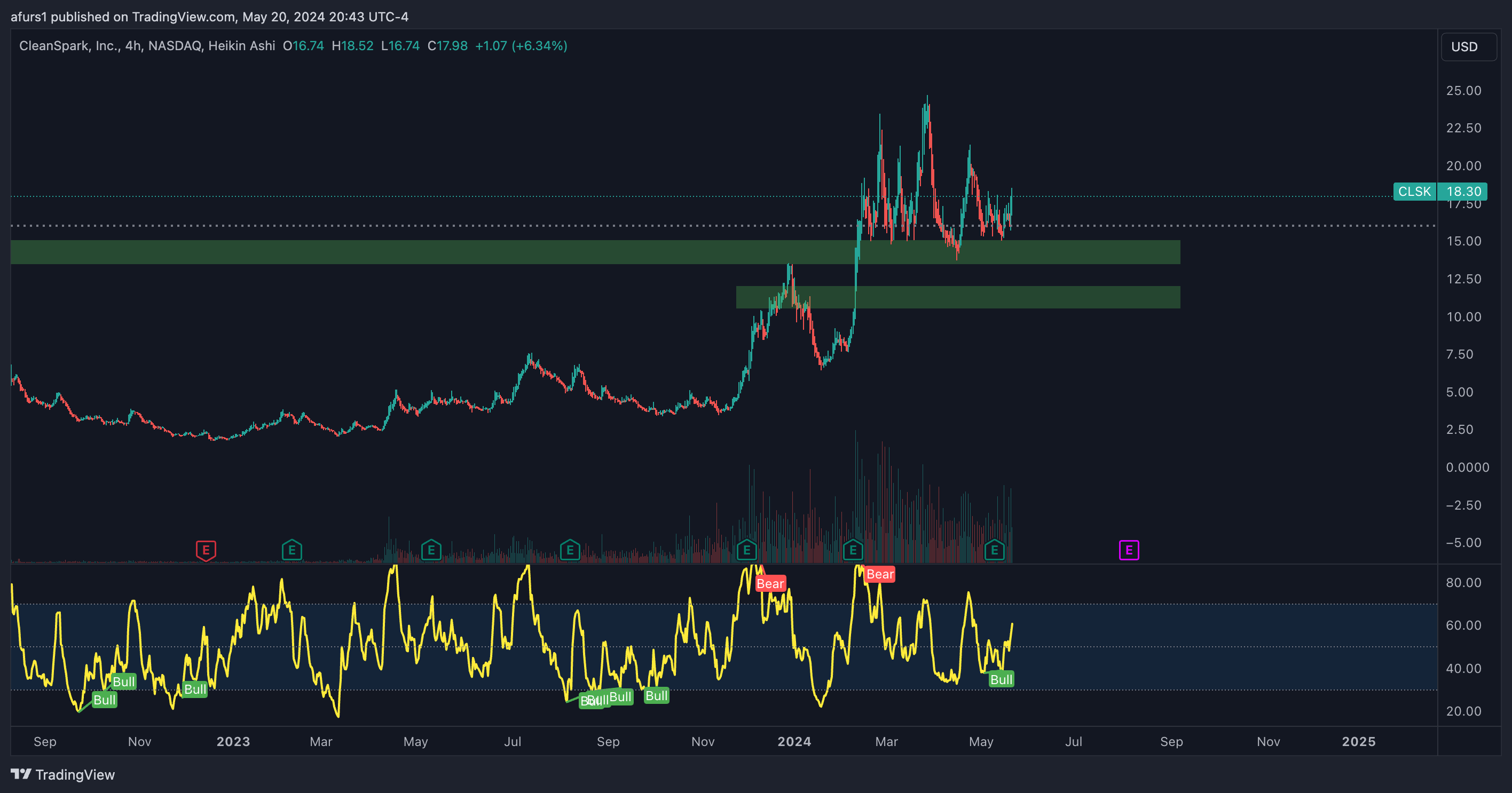Viewport: 1512px width, 793px height.
Task: Click the 2024 label on time axis
Action: [x=794, y=741]
